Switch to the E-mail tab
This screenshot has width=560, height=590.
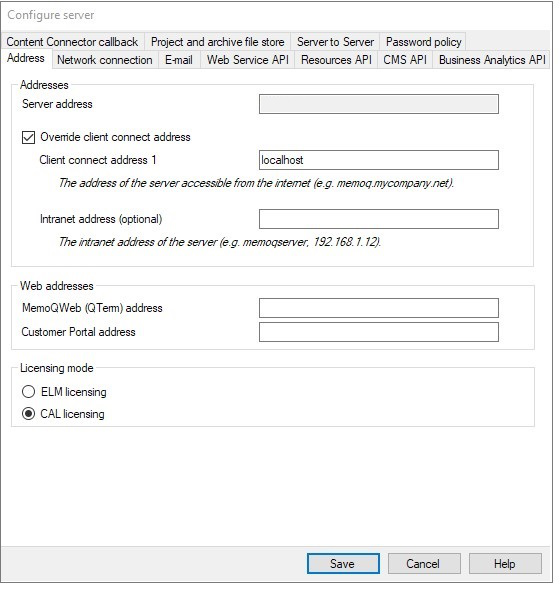(179, 60)
